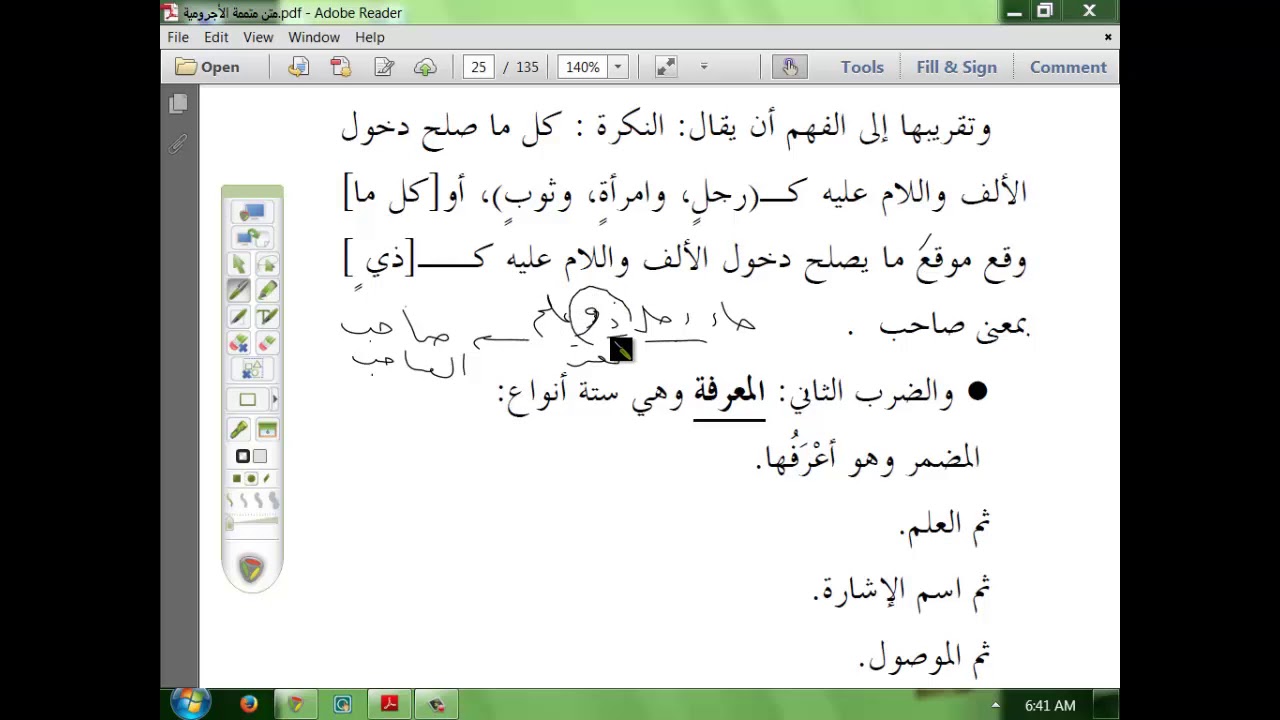Viewport: 1280px width, 720px height.
Task: Click the page number field showing 25
Action: pos(479,67)
